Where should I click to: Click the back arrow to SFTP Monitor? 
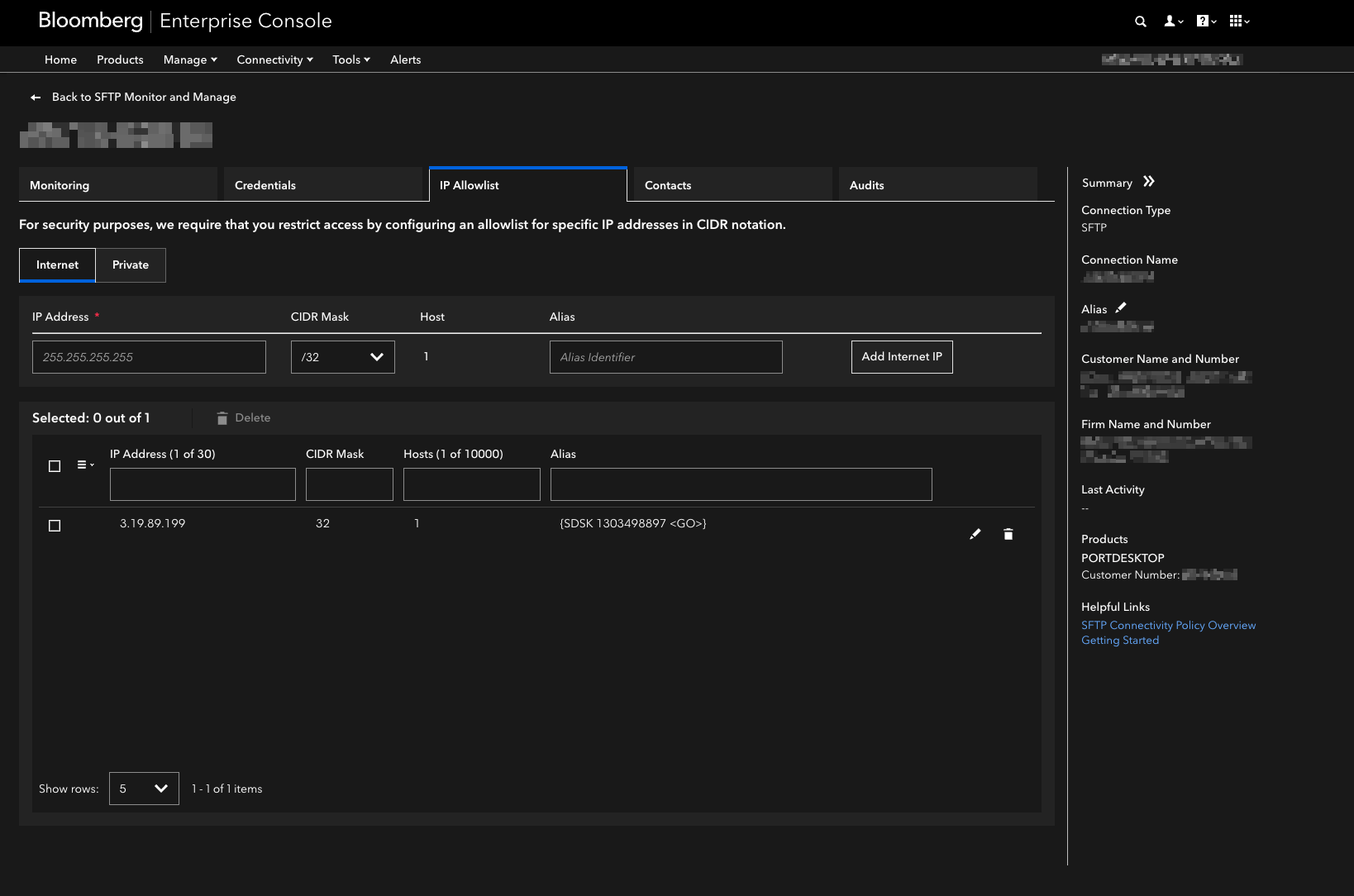(x=36, y=98)
